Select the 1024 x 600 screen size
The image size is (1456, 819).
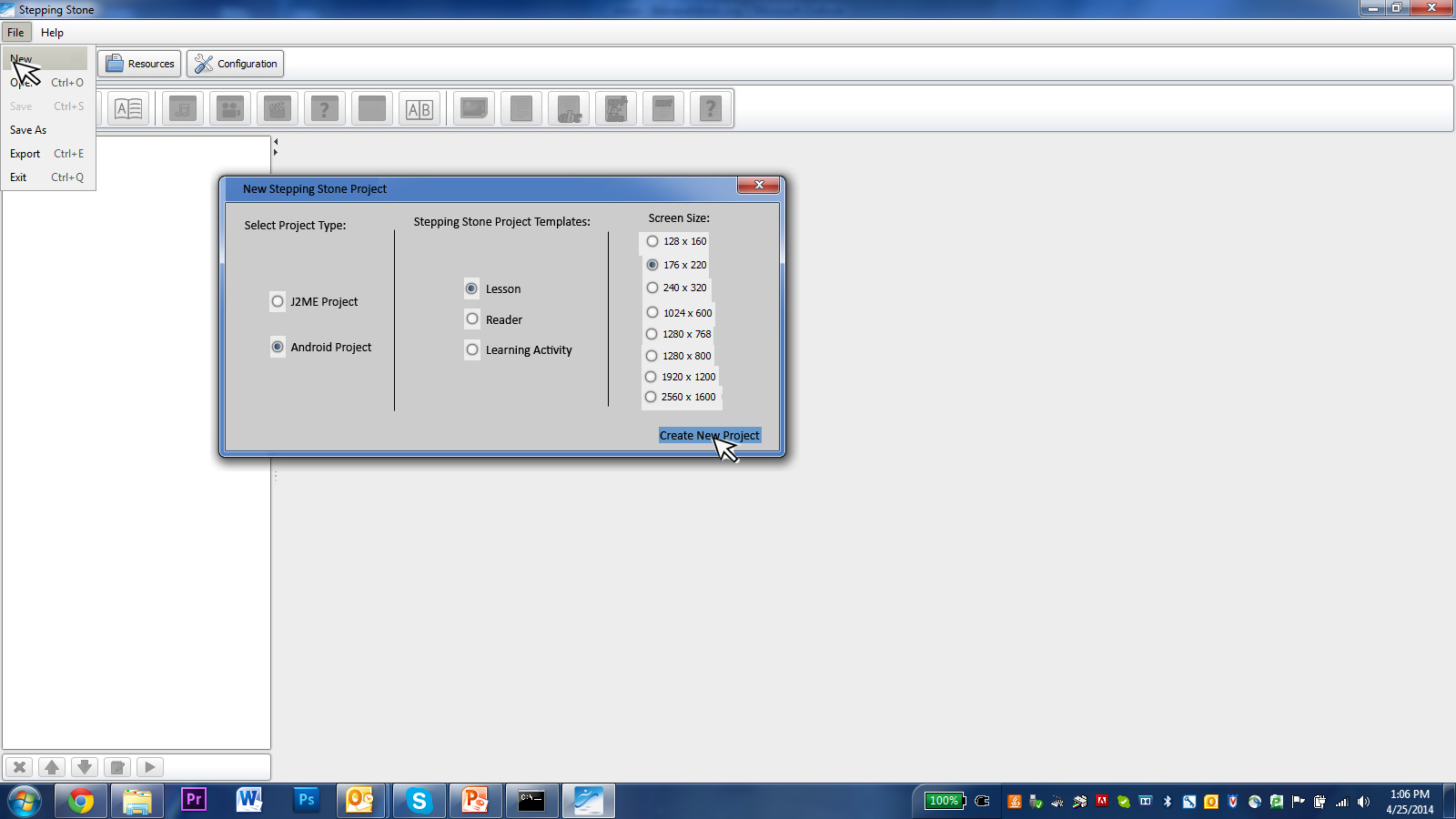click(x=652, y=312)
